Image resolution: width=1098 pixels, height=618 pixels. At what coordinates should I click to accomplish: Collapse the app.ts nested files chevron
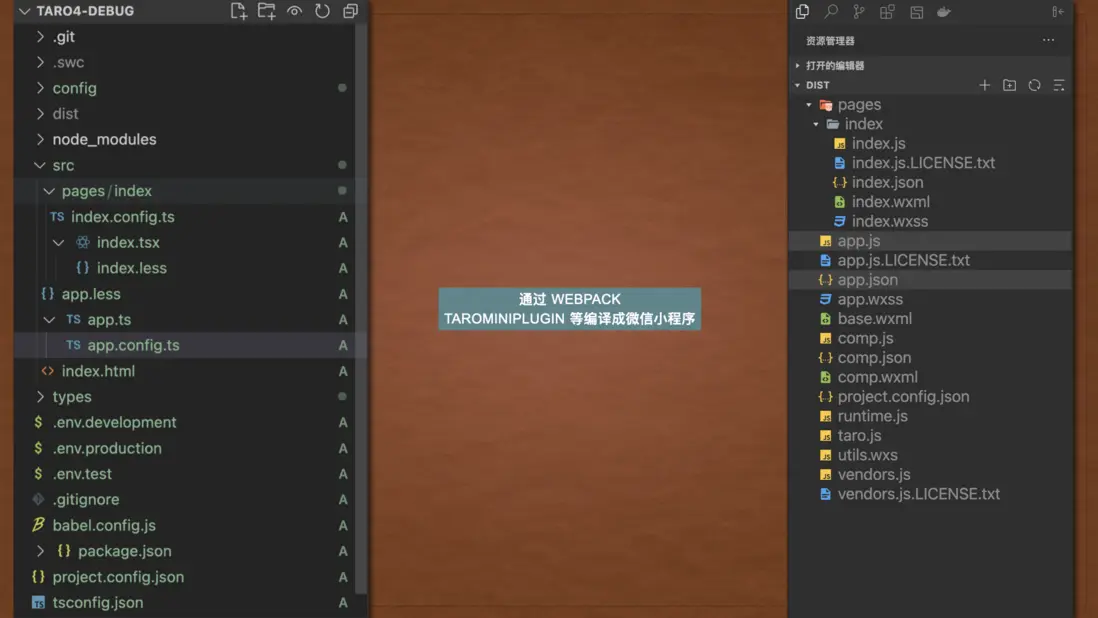[49, 320]
